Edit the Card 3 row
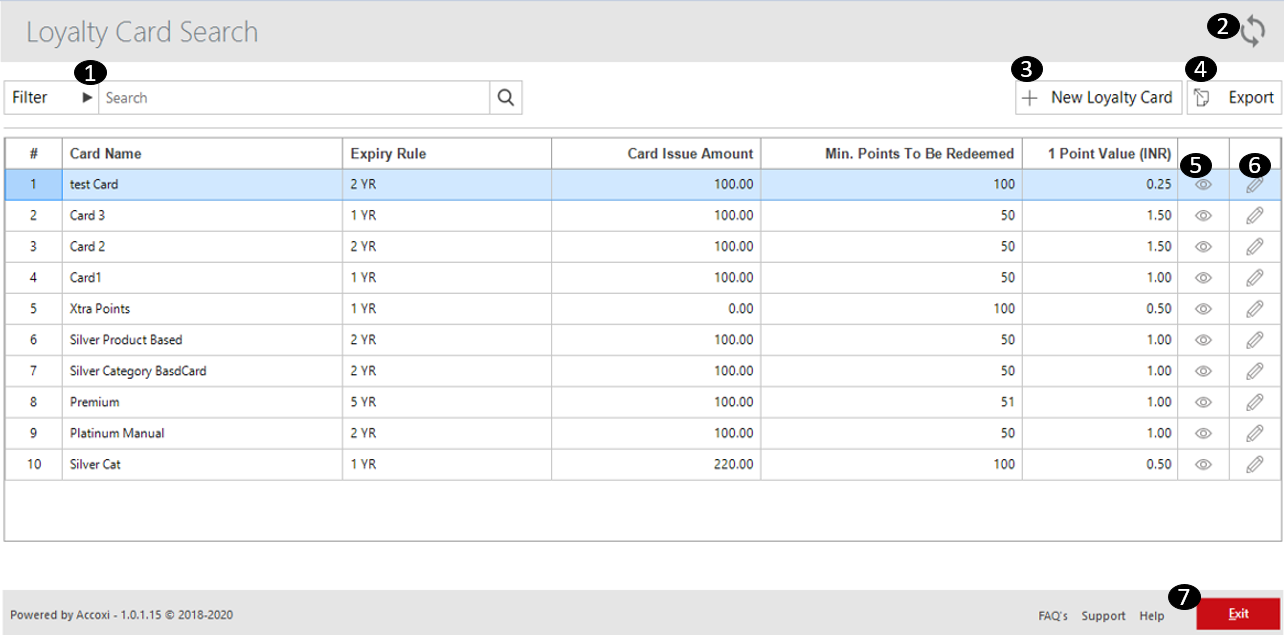 [x=1255, y=216]
